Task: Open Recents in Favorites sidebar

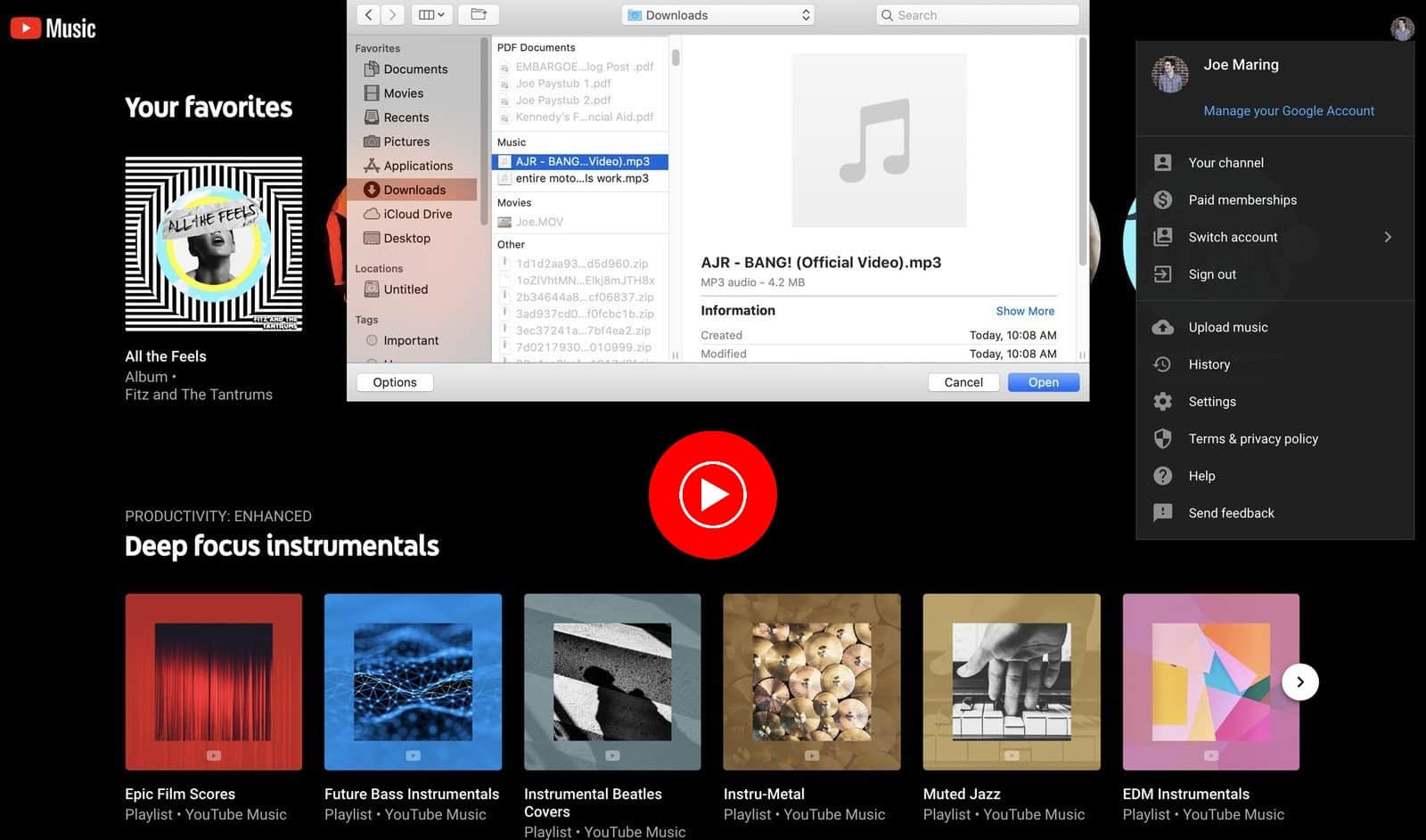Action: pos(406,117)
